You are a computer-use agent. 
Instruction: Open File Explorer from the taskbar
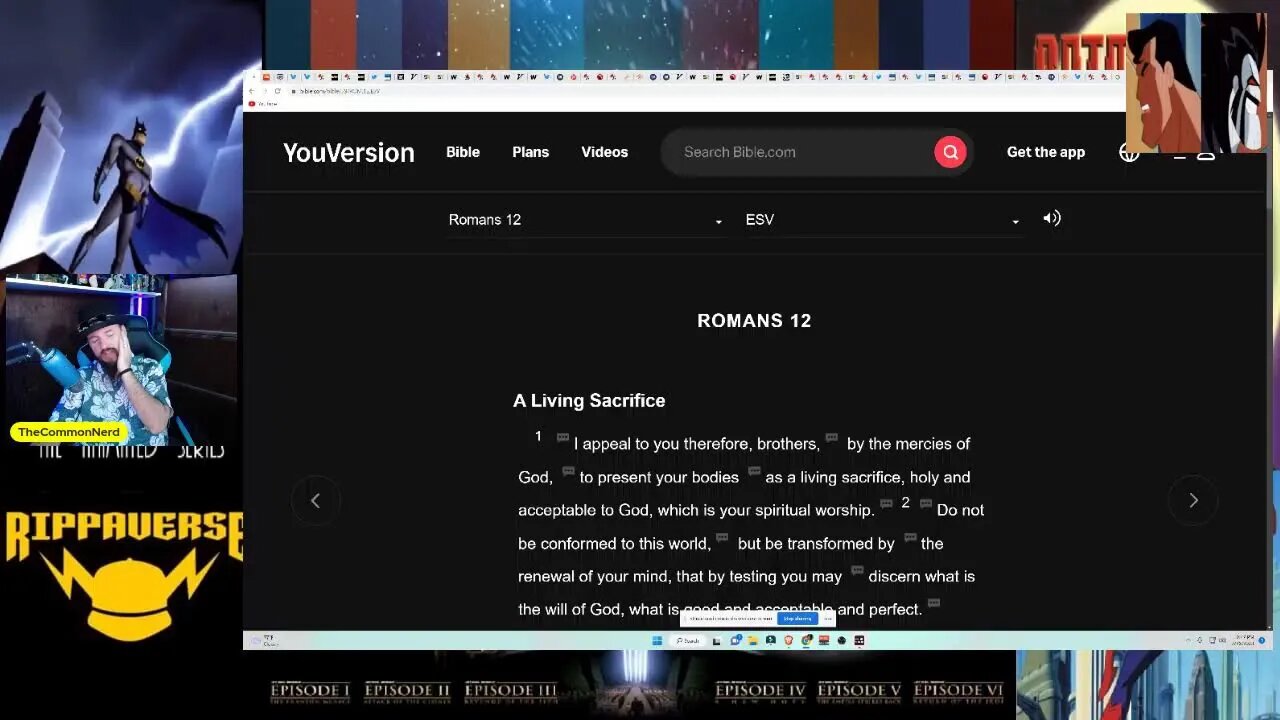coord(753,641)
